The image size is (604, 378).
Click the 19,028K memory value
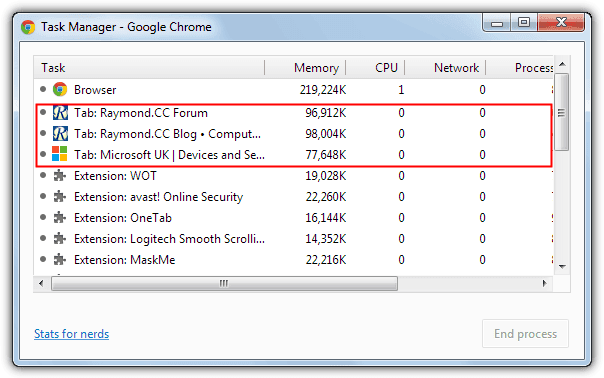(x=325, y=176)
